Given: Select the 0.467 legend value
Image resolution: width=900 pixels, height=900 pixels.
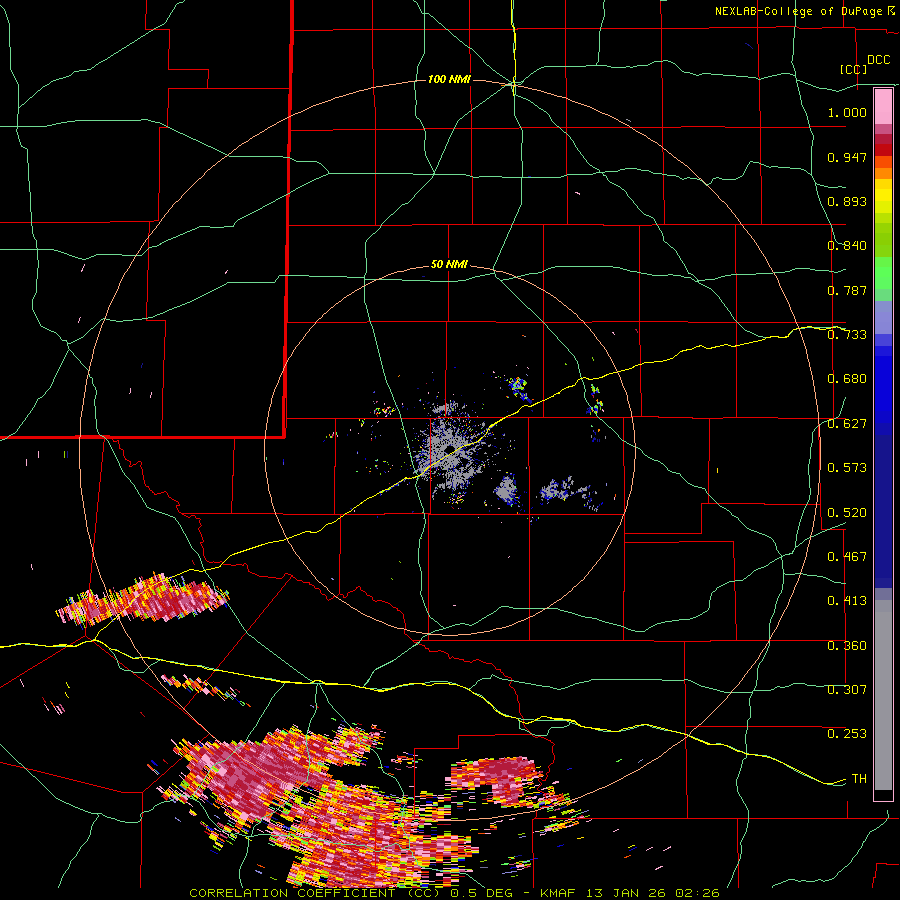Looking at the screenshot, I should pos(847,557).
